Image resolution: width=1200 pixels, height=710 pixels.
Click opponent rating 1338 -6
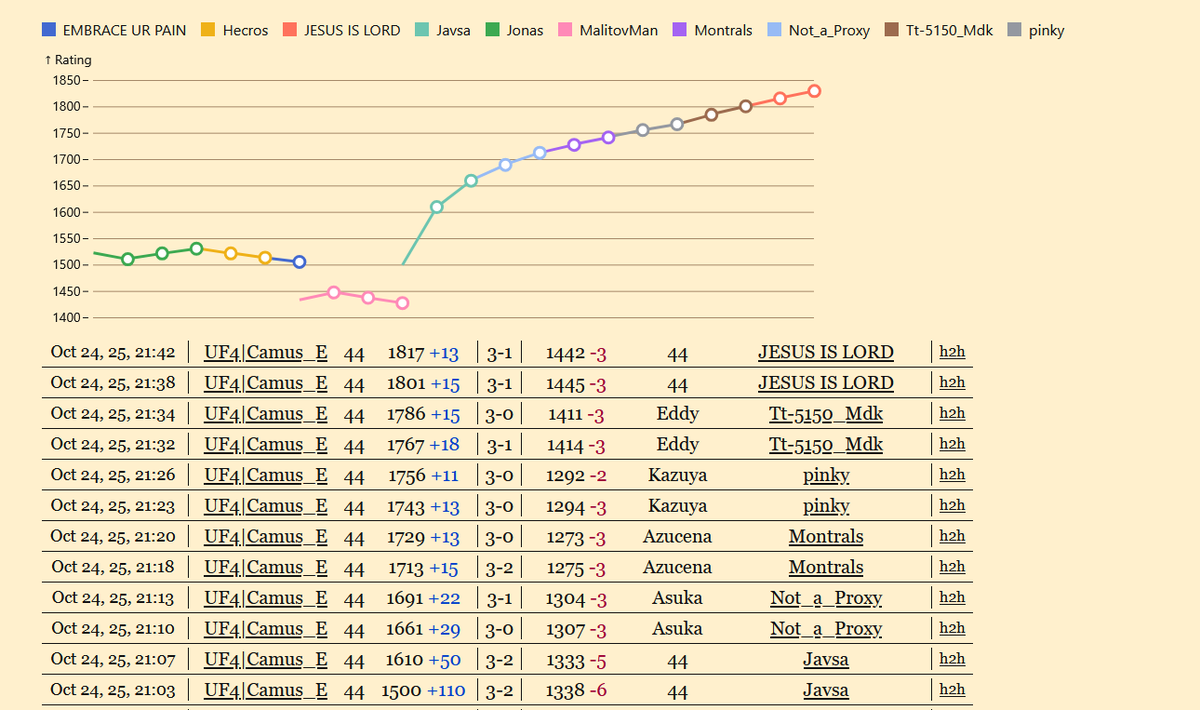576,690
